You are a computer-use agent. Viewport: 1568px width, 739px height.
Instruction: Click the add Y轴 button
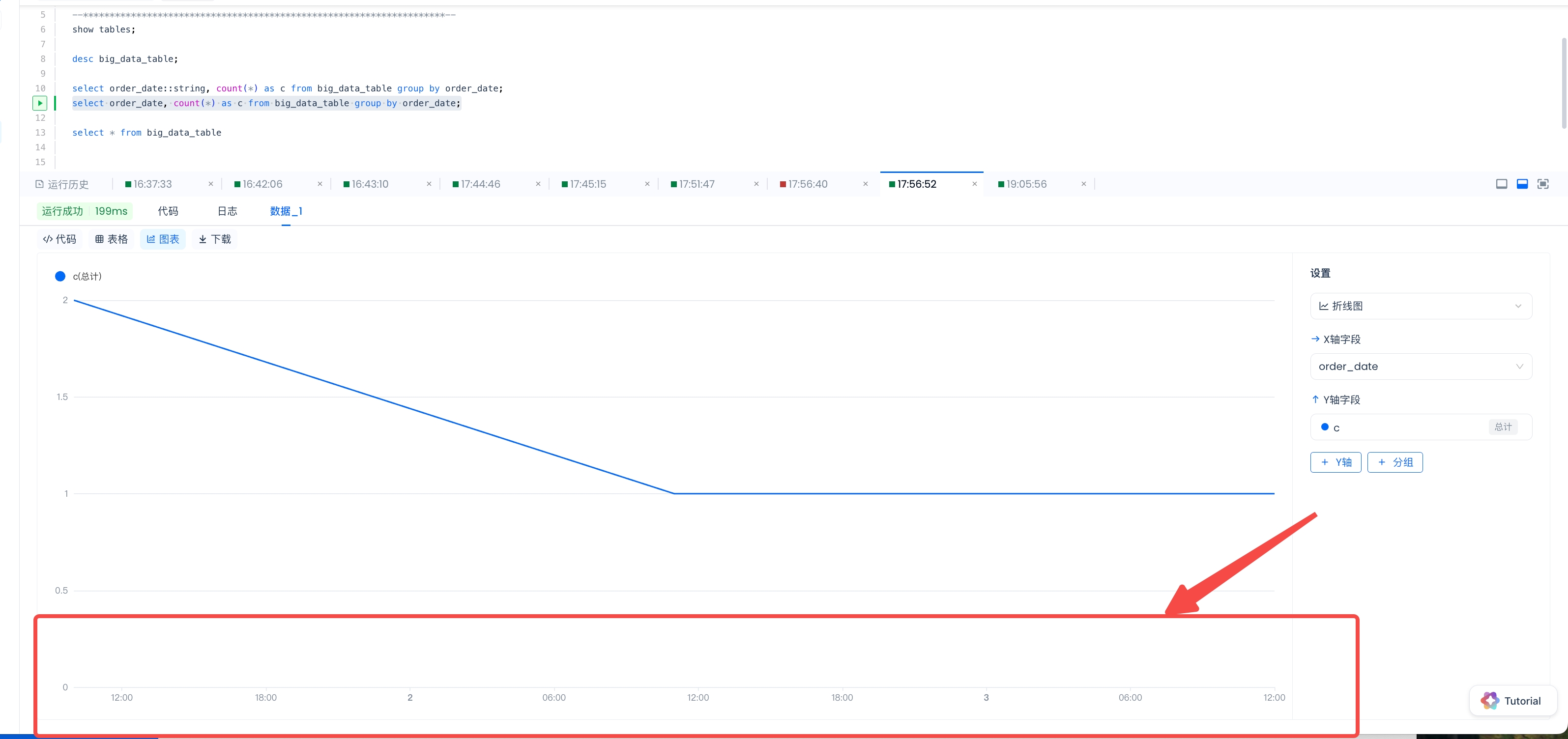click(1336, 462)
